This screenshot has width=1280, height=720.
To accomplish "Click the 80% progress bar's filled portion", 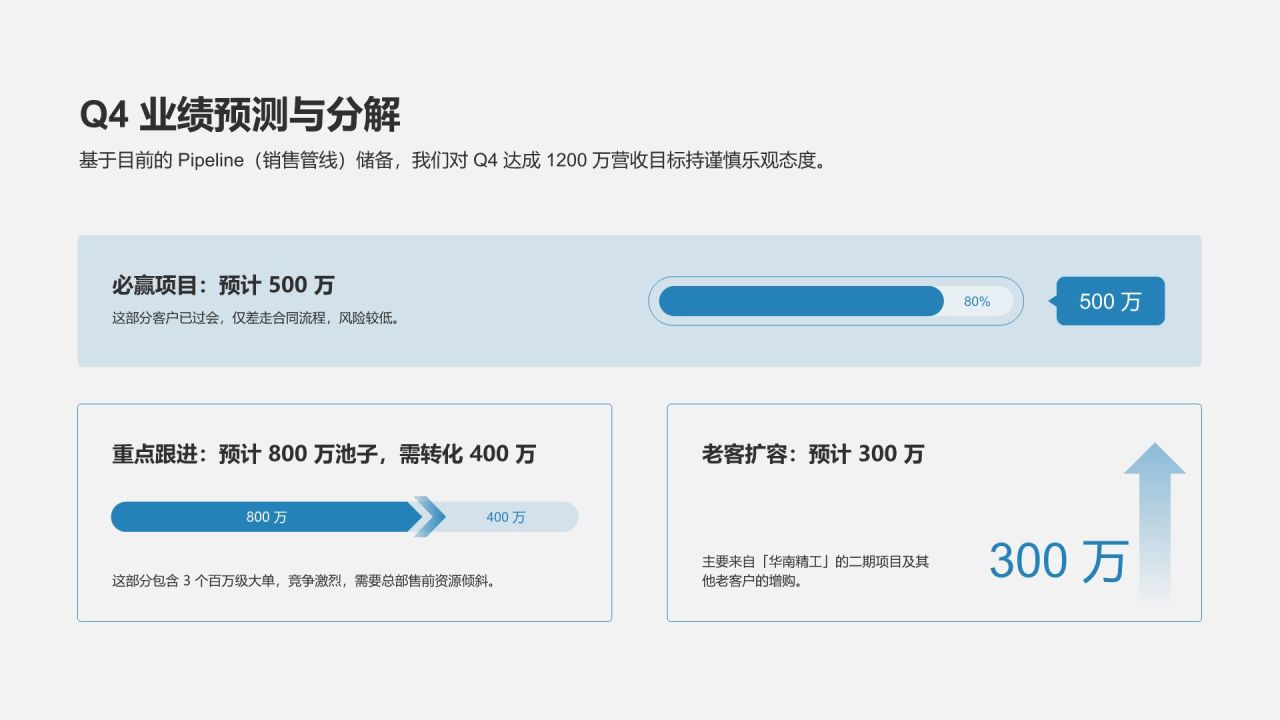I will pos(801,301).
